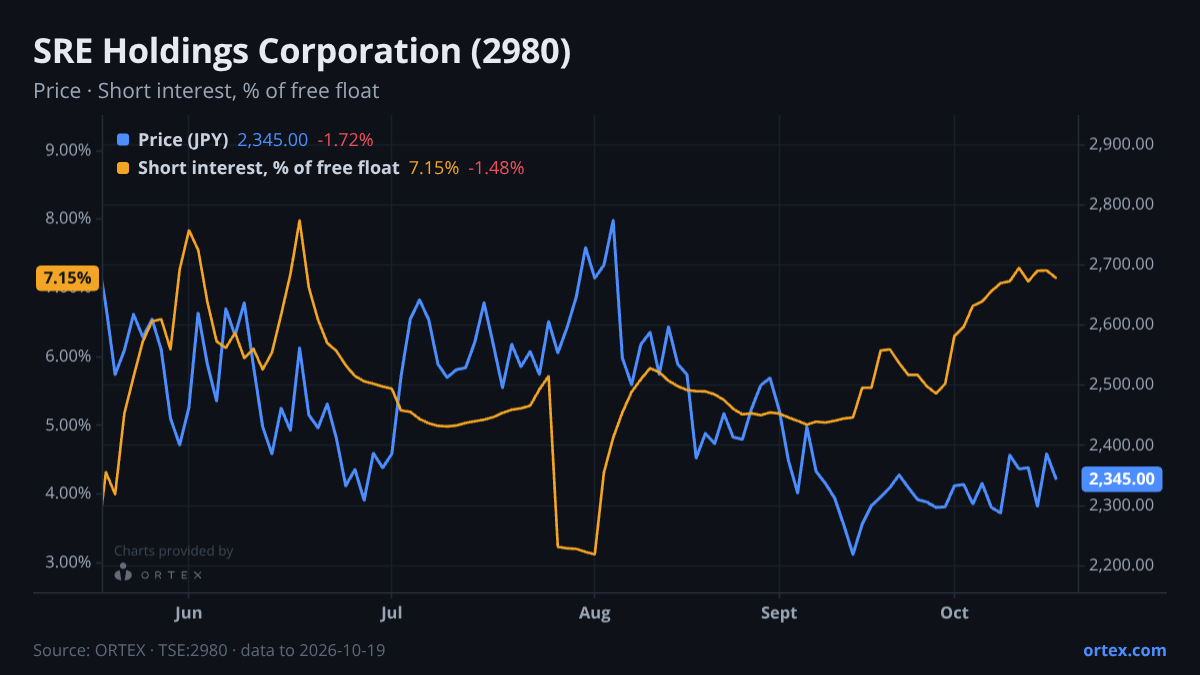1200x675 pixels.
Task: Click the blue 2,345.00 axis price badge
Action: (x=1122, y=479)
